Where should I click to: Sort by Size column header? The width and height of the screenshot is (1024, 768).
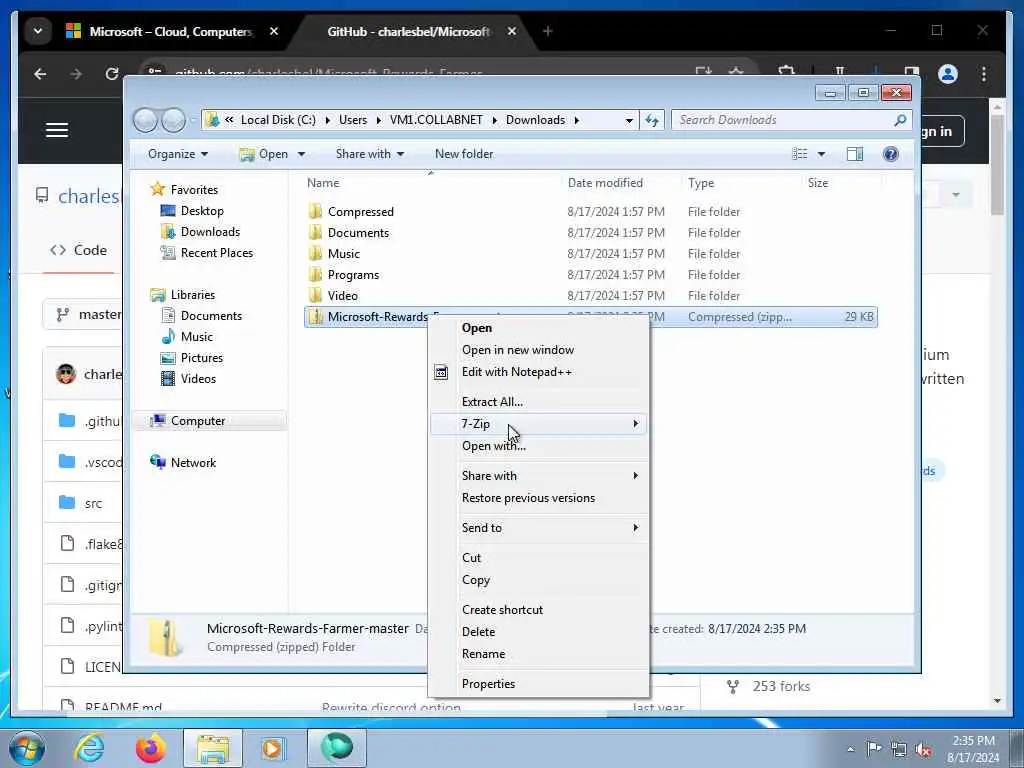[818, 183]
